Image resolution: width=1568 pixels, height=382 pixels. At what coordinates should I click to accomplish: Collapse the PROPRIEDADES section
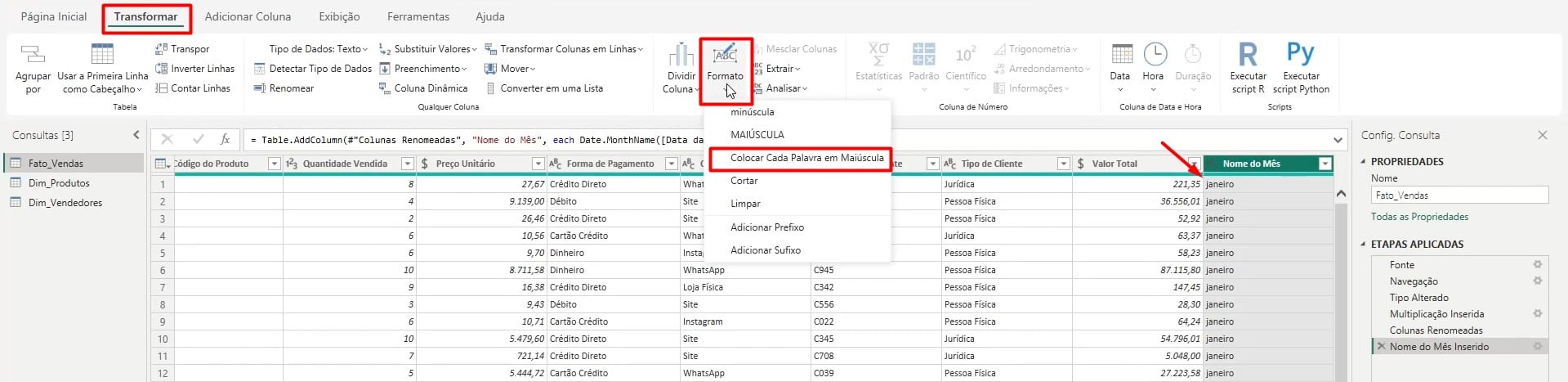(x=1363, y=161)
